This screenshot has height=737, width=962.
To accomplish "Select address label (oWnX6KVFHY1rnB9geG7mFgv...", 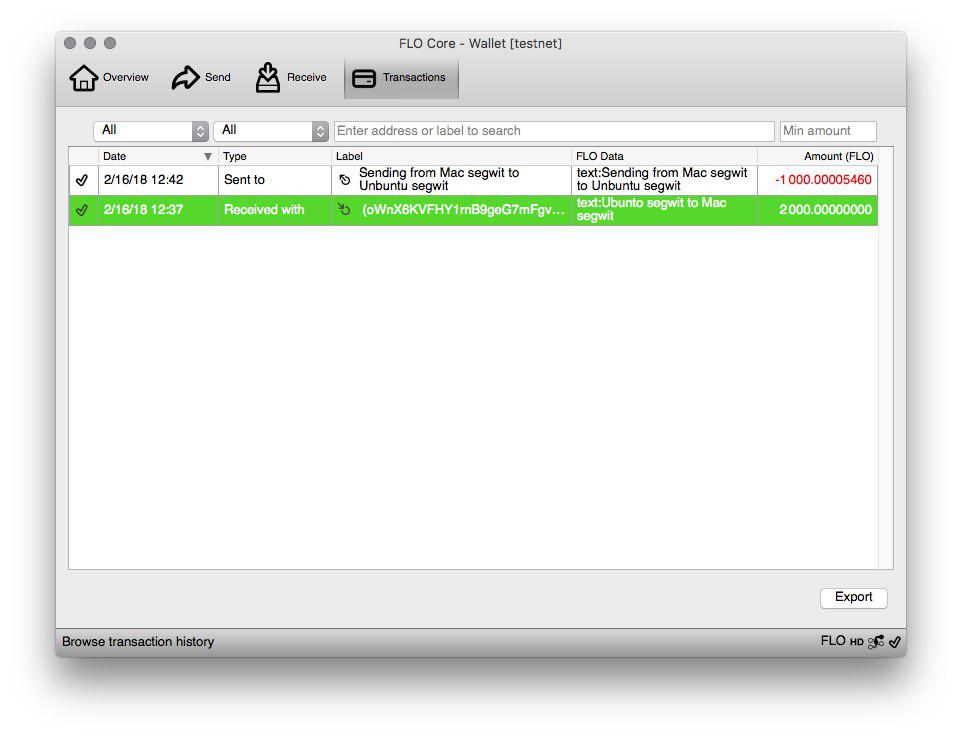I will click(463, 210).
